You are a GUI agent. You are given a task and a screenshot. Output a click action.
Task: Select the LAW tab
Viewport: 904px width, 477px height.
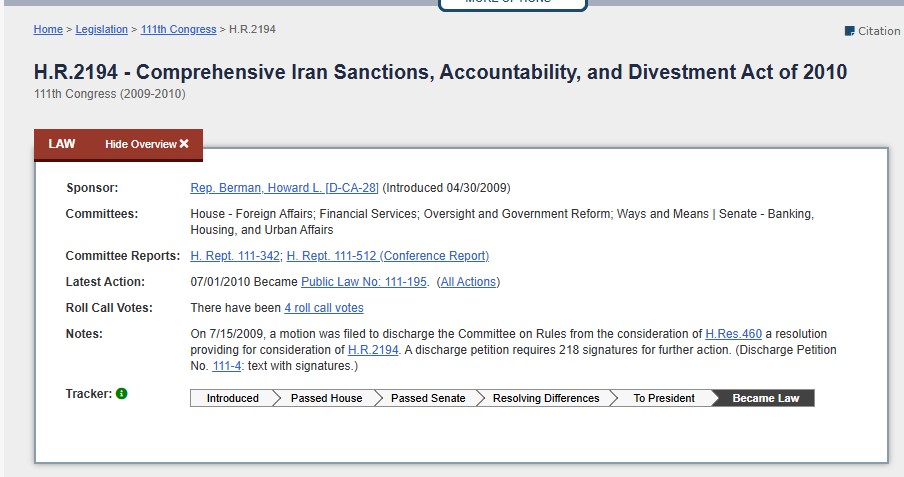click(x=62, y=144)
